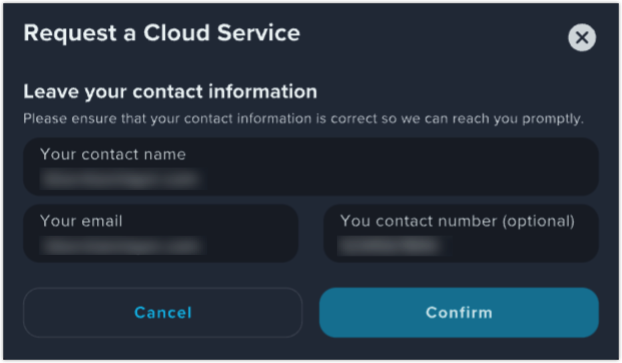Click the "Your email" label text
622x363 pixels.
click(81, 221)
